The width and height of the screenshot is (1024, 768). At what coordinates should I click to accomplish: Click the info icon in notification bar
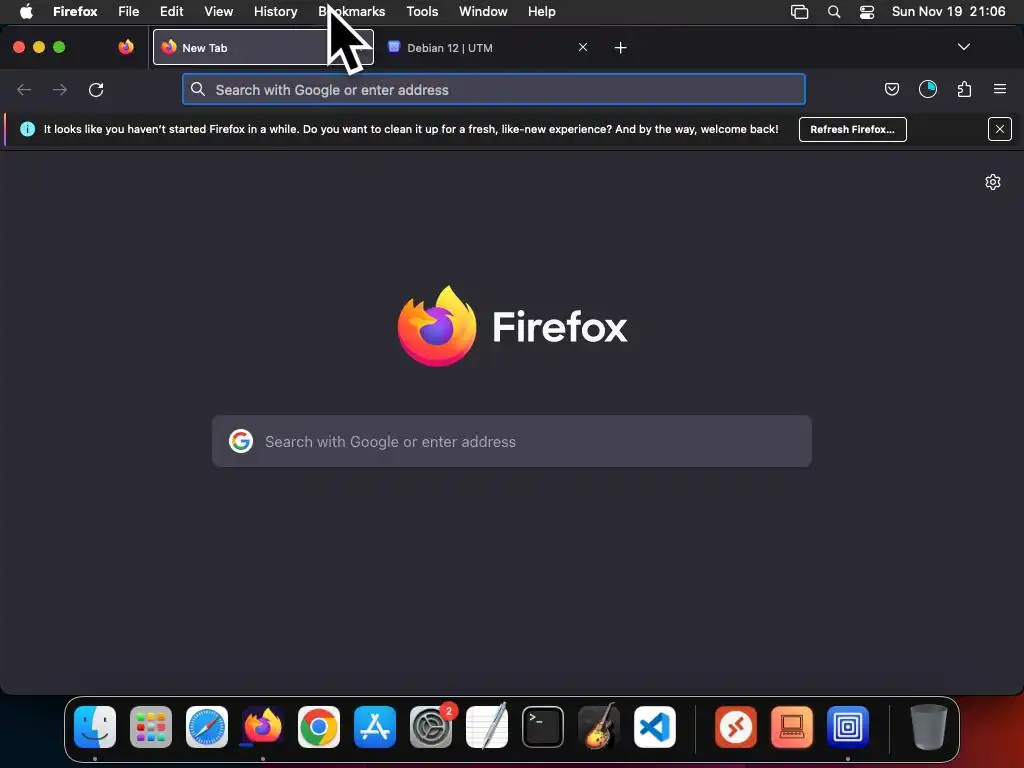27,129
